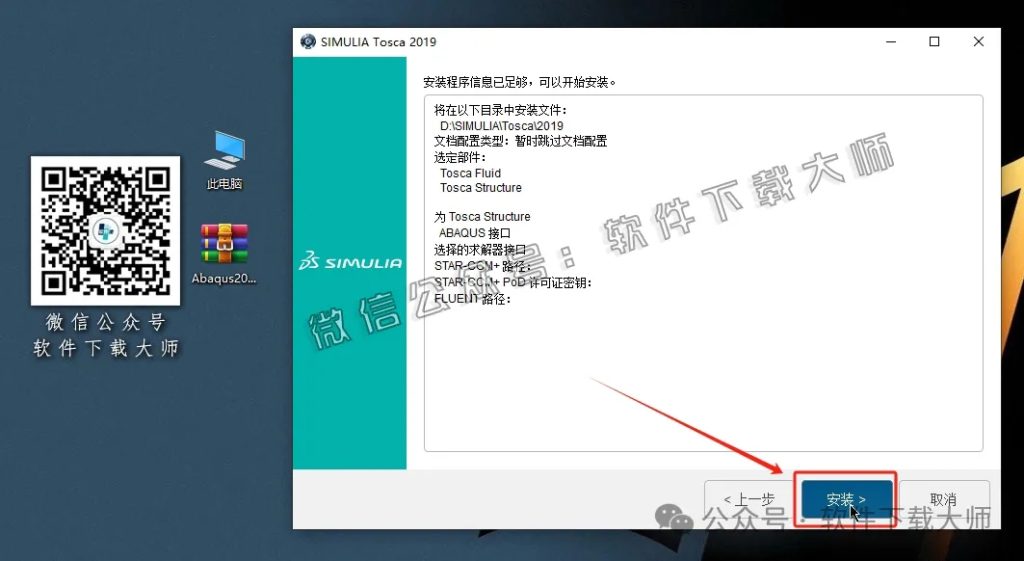1024x561 pixels.
Task: Click the line 'FLUENT 路径:'
Action: 472,298
